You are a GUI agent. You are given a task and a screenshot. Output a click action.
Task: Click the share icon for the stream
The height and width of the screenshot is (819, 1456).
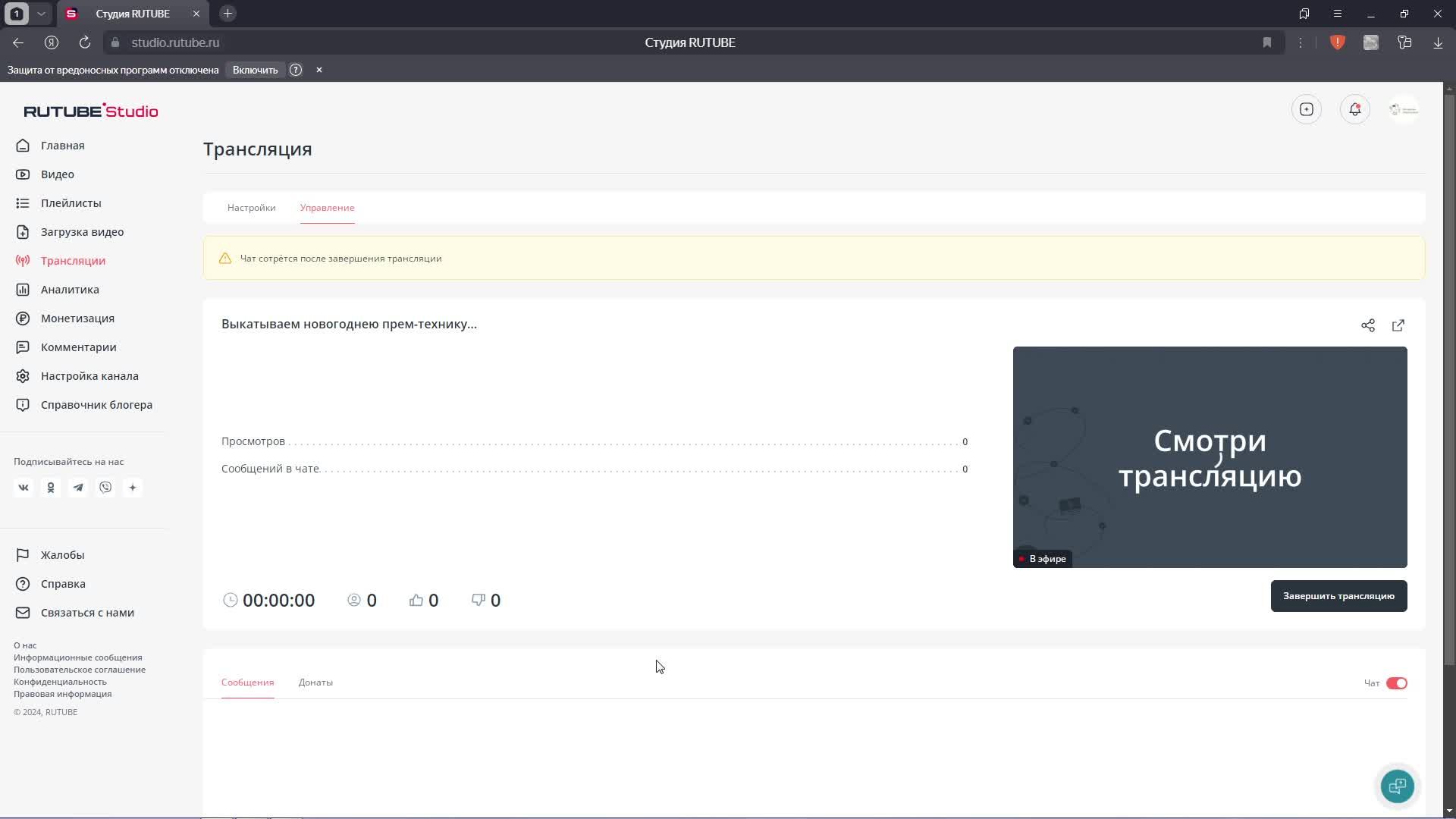(1368, 324)
